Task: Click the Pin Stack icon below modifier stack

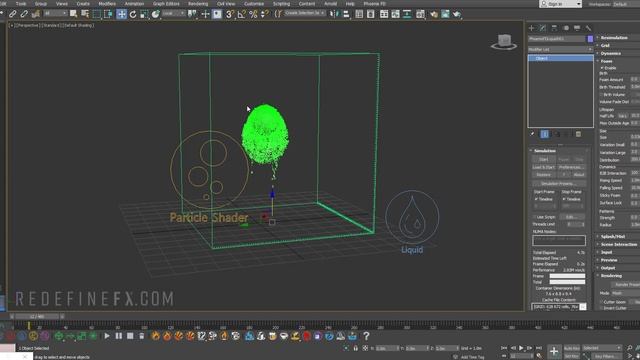Action: click(532, 134)
